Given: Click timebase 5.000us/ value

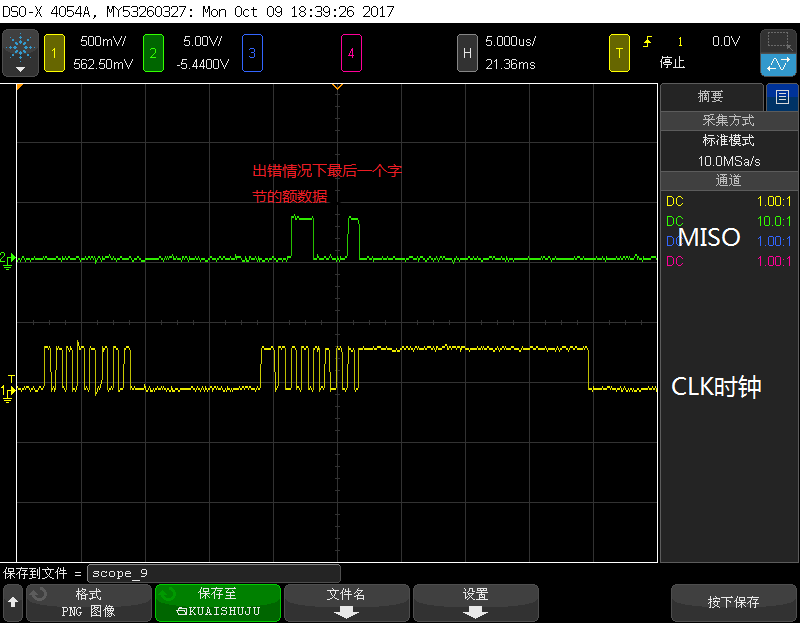Looking at the screenshot, I should click(x=510, y=41).
